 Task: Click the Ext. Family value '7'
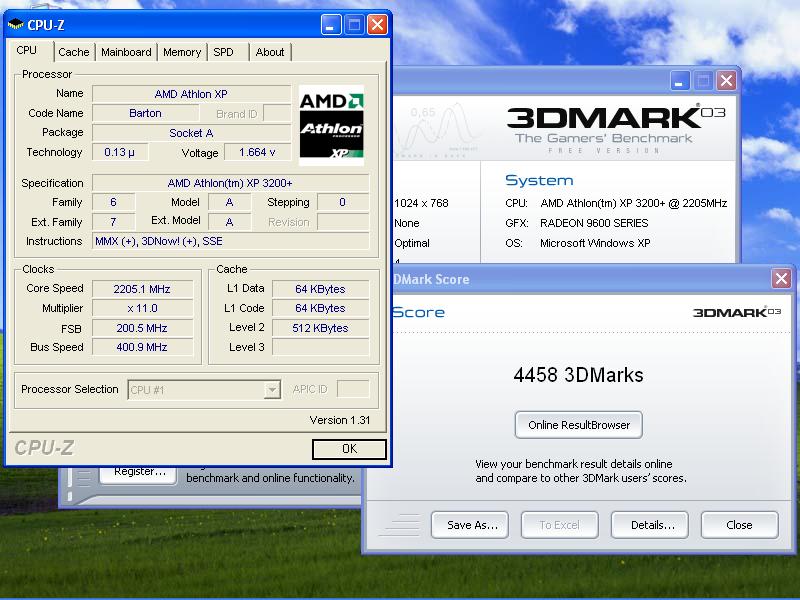pos(113,222)
